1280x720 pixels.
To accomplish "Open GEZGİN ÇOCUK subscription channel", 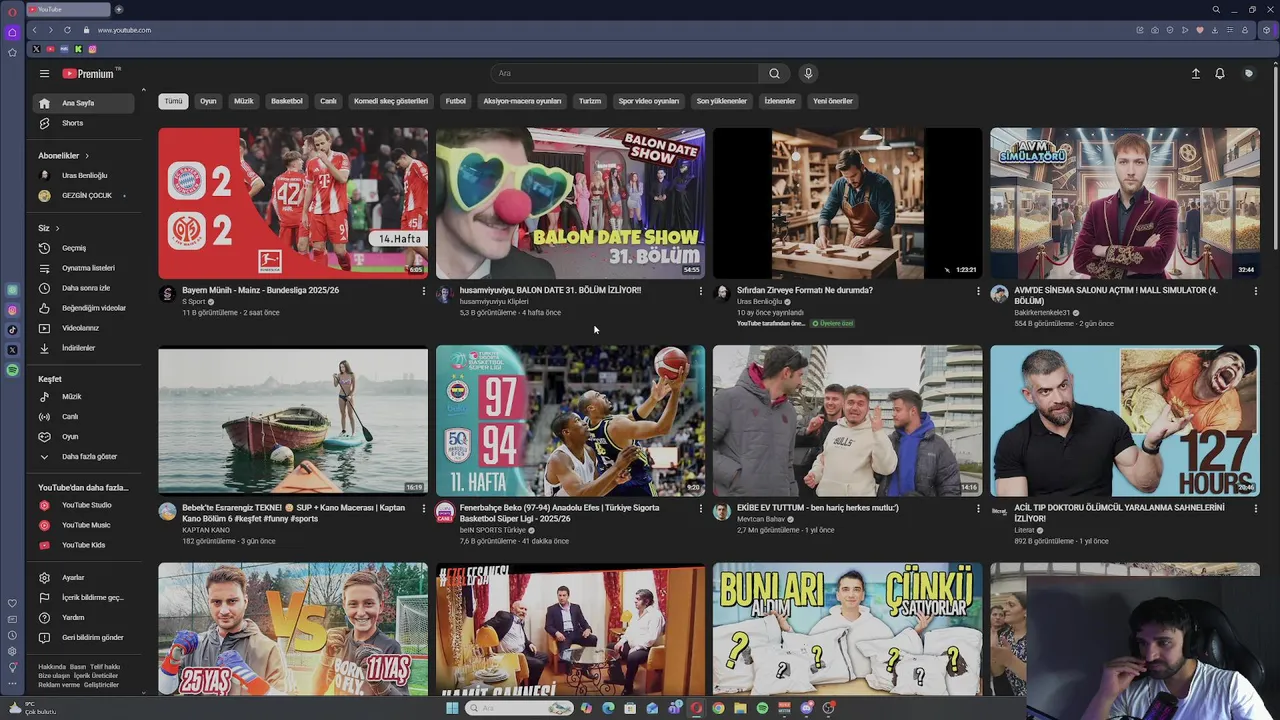I will coord(84,195).
